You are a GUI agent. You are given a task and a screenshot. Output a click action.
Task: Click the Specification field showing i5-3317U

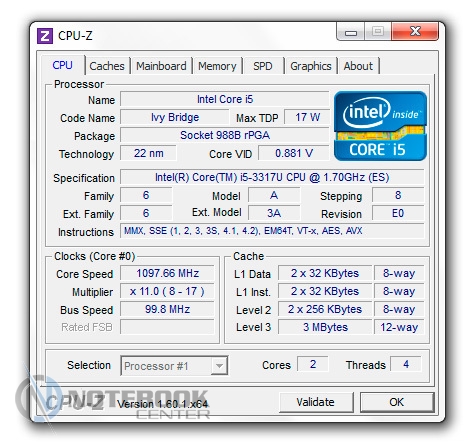click(272, 177)
